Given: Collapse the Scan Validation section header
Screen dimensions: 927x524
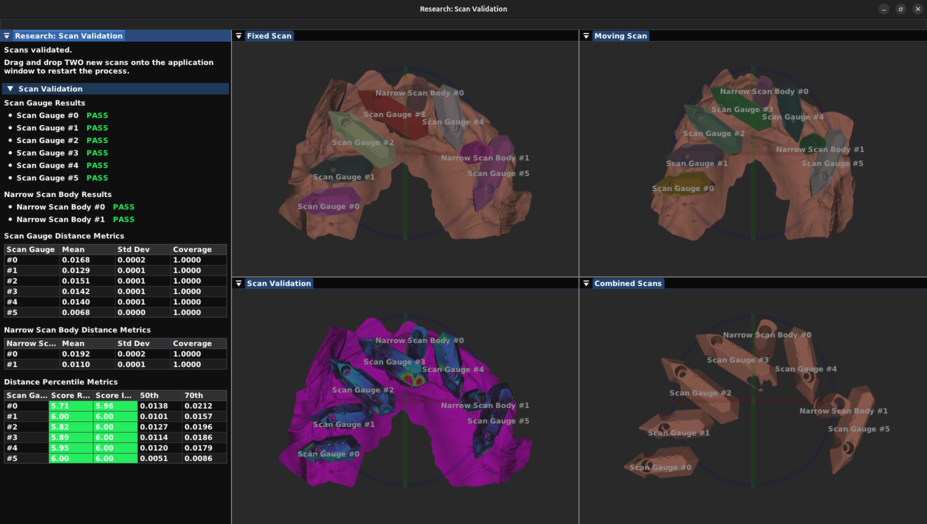Looking at the screenshot, I should tap(10, 89).
